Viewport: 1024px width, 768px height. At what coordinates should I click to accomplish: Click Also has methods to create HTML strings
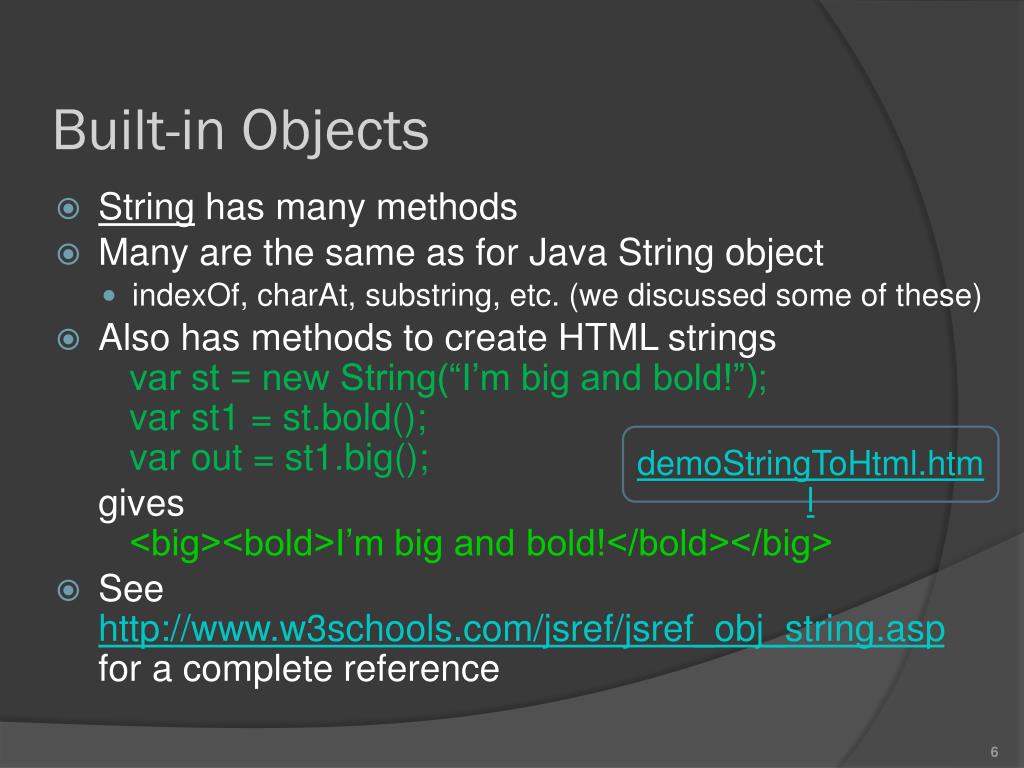pyautogui.click(x=437, y=338)
